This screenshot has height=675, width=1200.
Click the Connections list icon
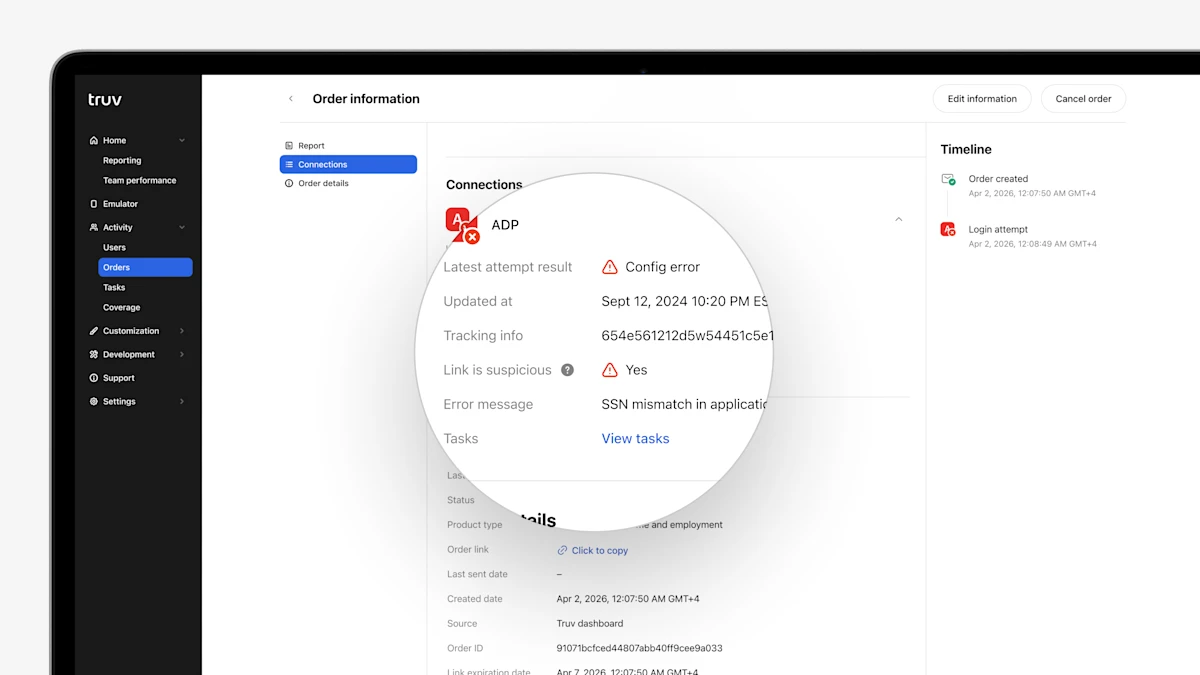289,165
